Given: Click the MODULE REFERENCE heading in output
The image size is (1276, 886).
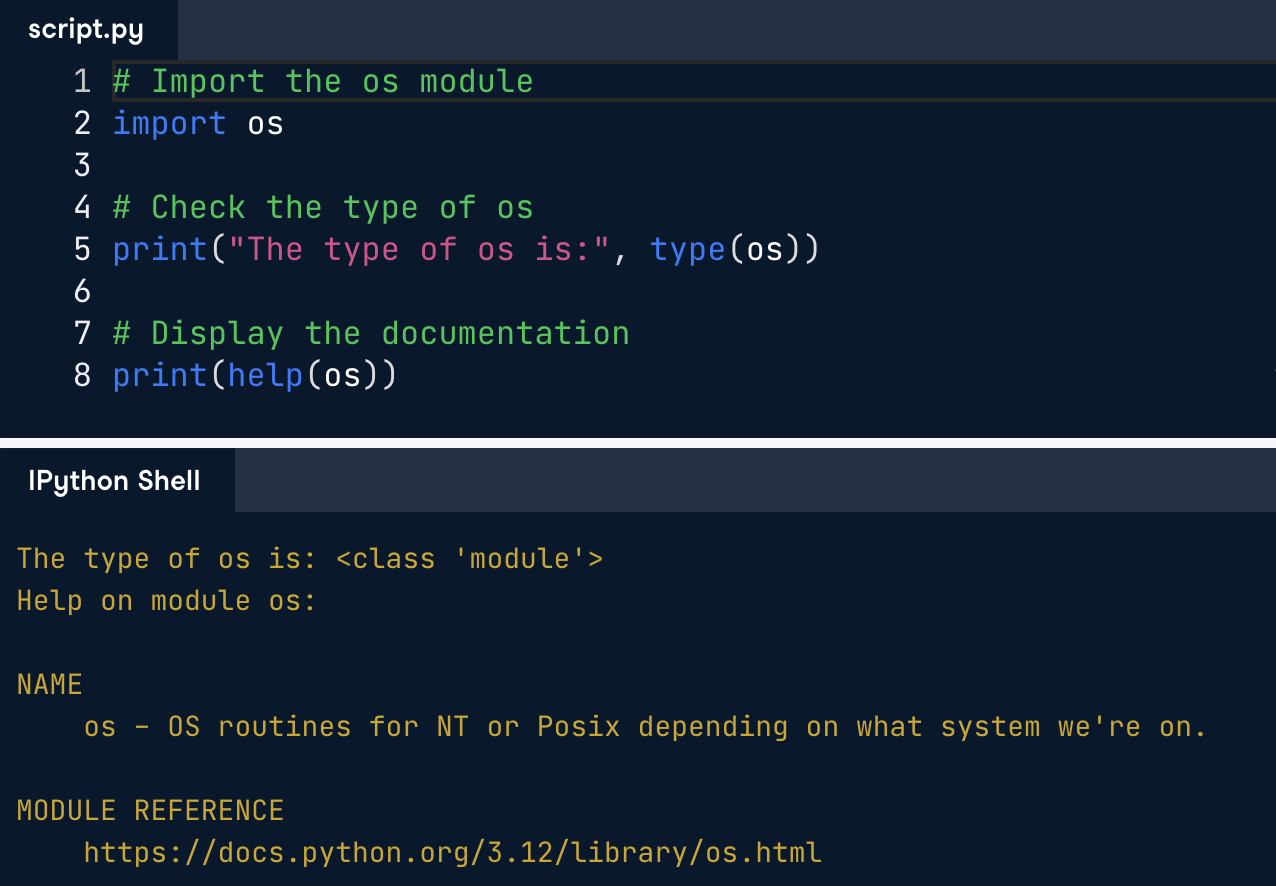Looking at the screenshot, I should 150,810.
